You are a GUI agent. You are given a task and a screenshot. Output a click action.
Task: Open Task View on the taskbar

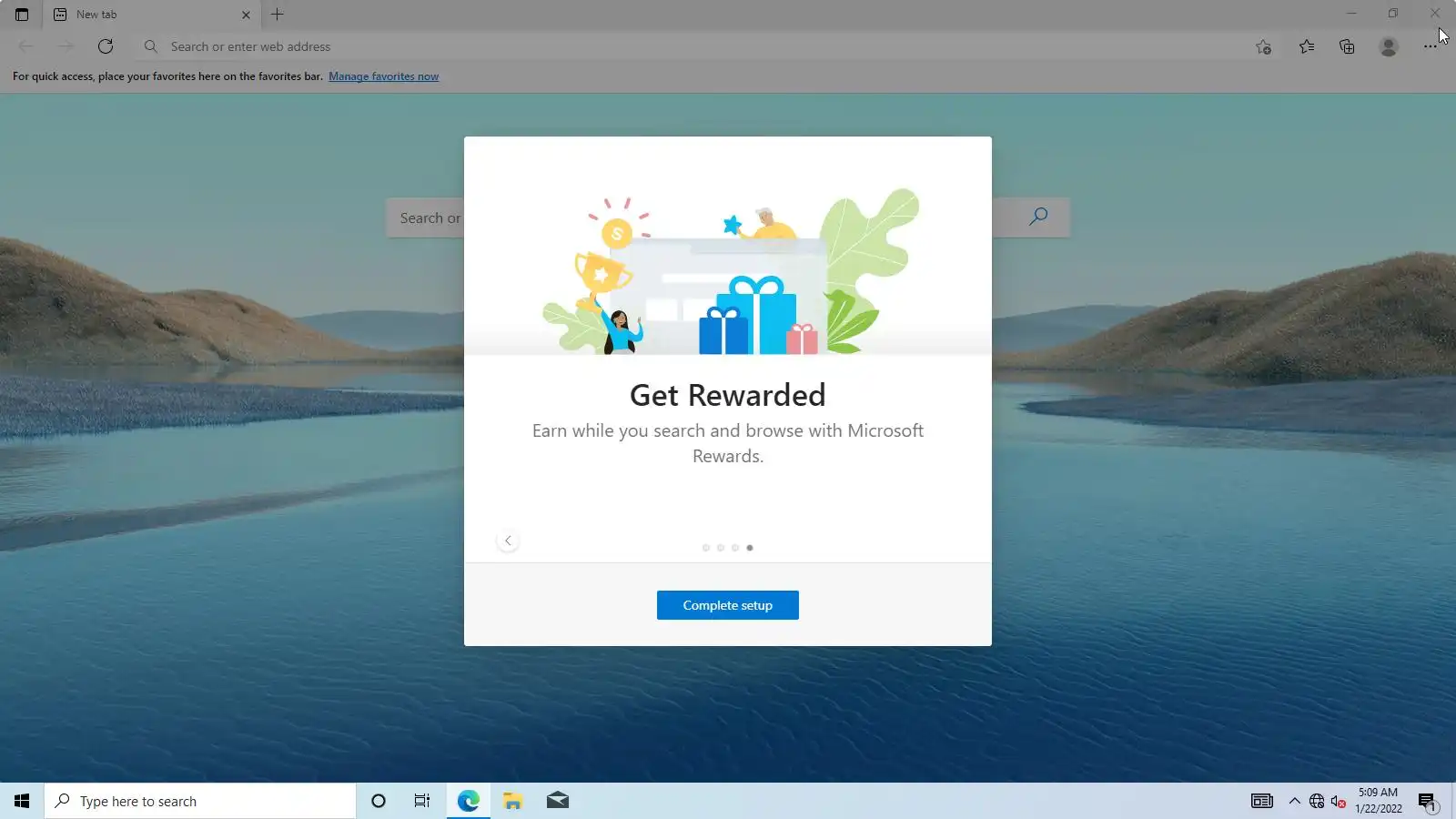pyautogui.click(x=422, y=801)
